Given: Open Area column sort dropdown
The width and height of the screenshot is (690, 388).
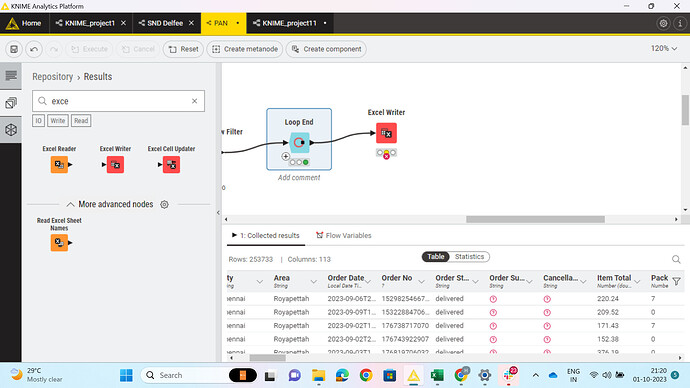Looking at the screenshot, I should pyautogui.click(x=313, y=282).
